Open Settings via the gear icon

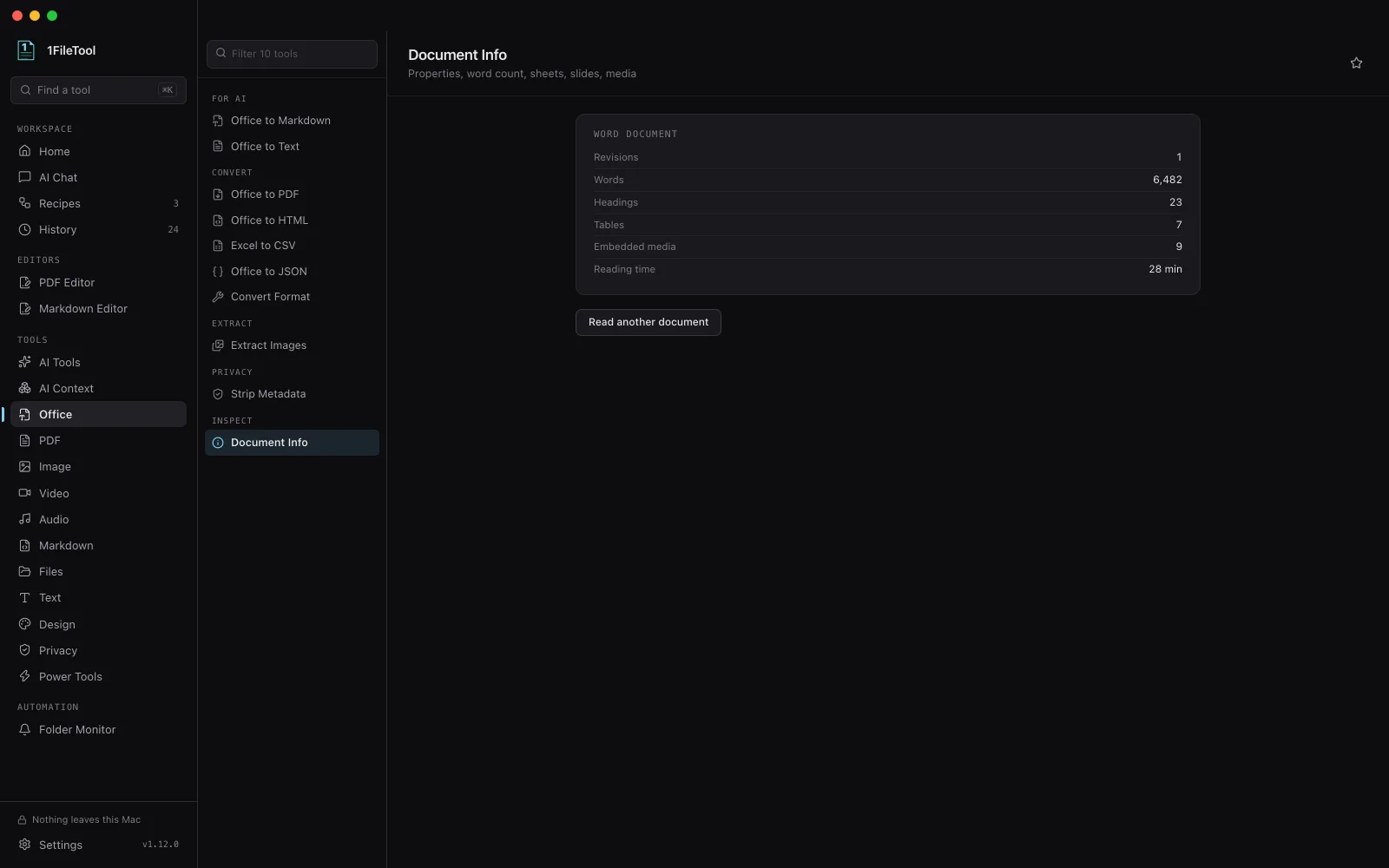(x=25, y=845)
